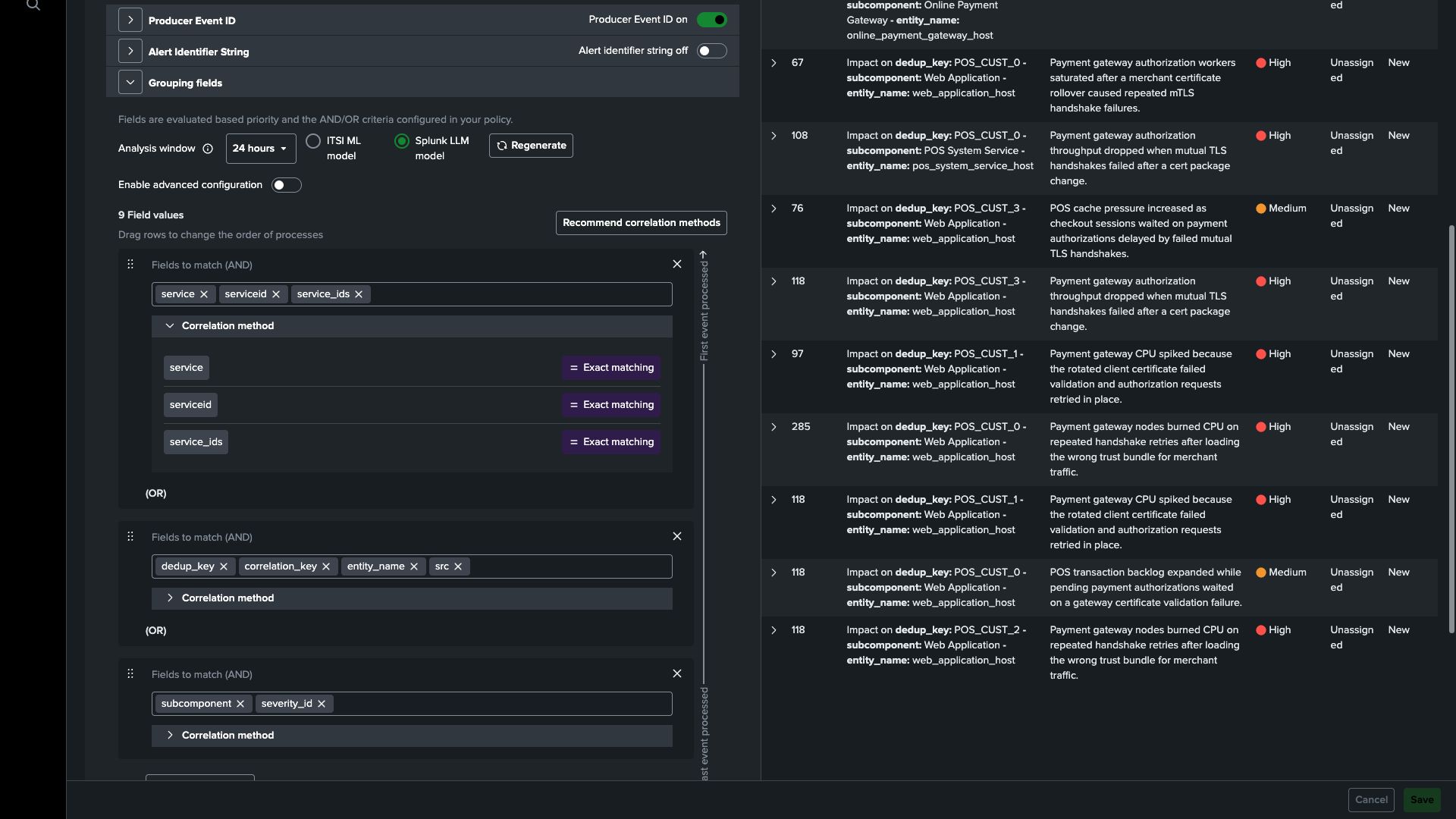
Task: Expand episode row 76
Action: pos(773,209)
